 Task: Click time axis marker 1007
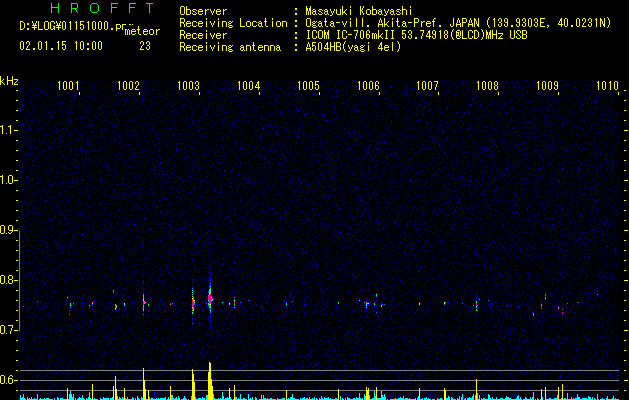click(x=427, y=85)
